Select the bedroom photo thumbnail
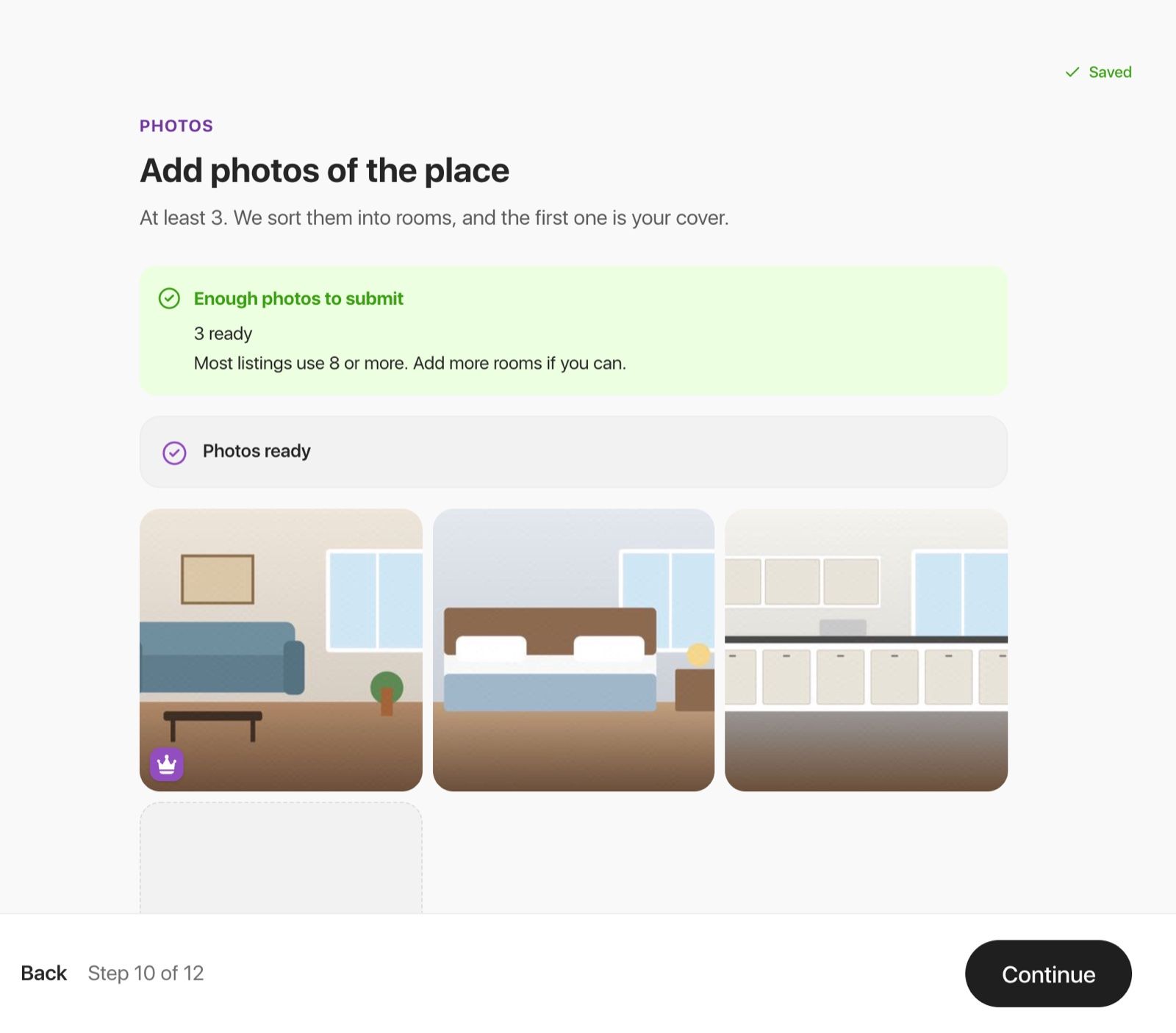Viewport: 1176px width, 1033px height. [x=573, y=650]
